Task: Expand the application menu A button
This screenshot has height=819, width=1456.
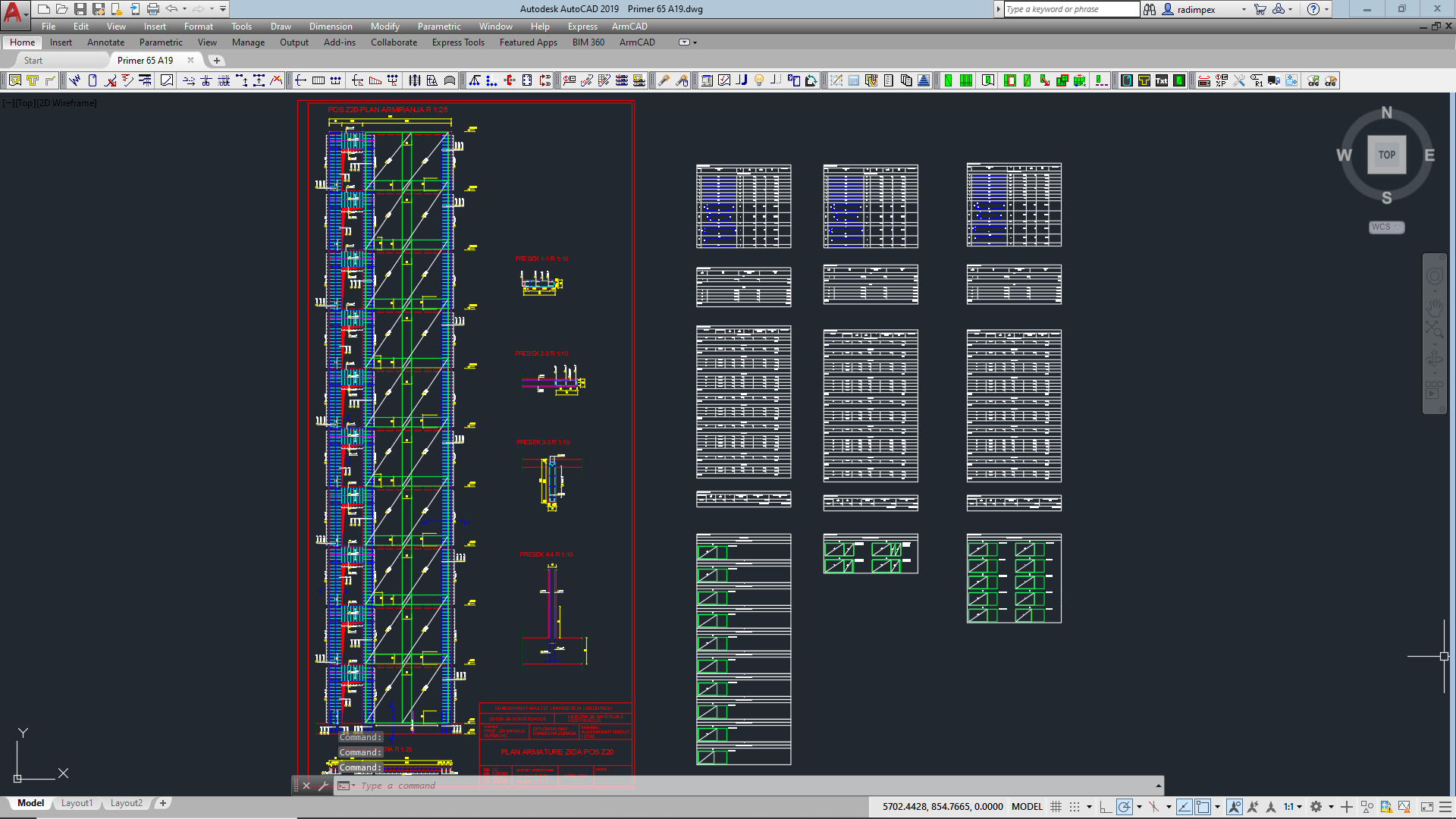Action: click(x=14, y=11)
